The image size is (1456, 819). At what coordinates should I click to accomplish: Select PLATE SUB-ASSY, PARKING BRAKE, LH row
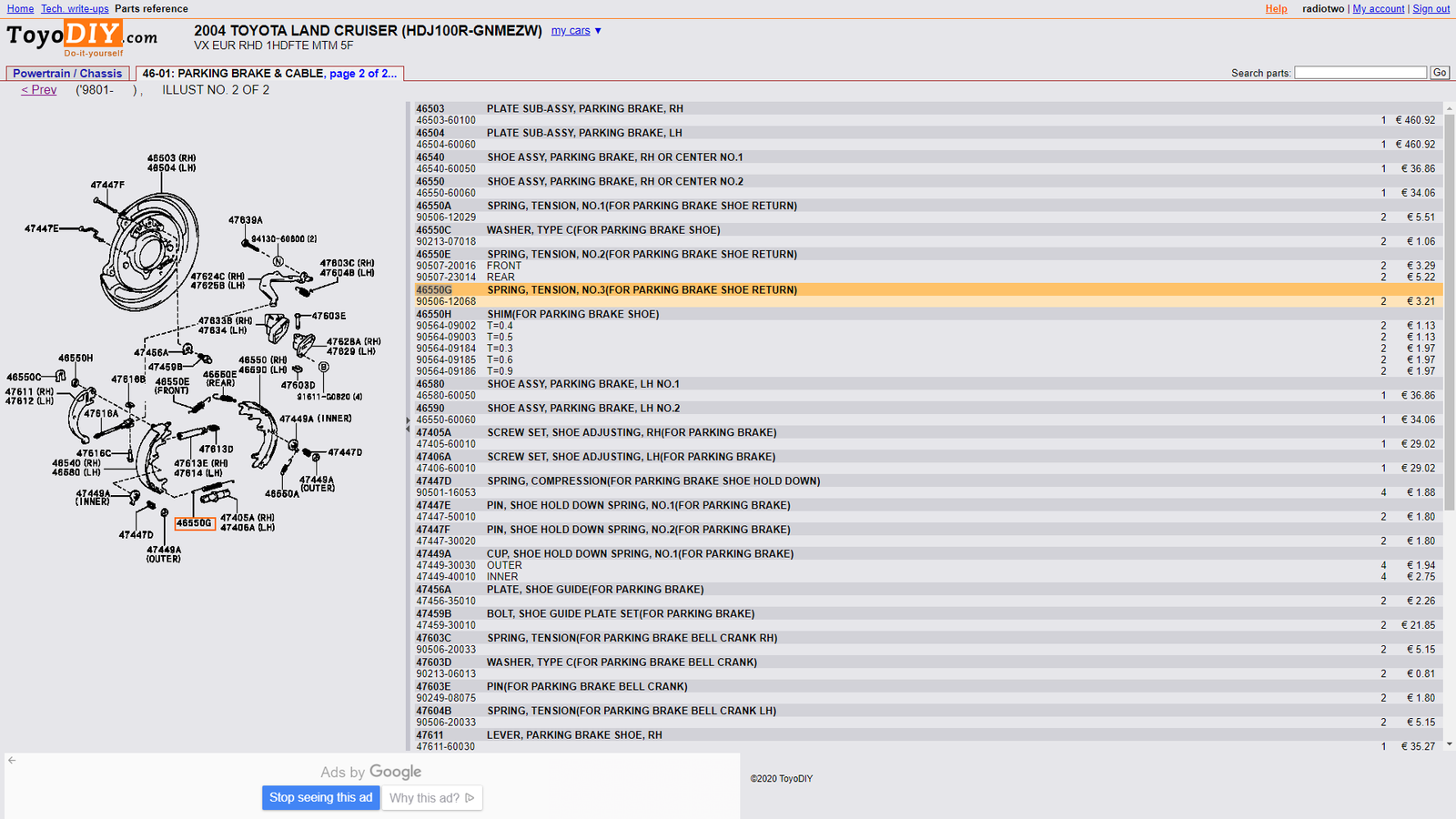(x=927, y=133)
